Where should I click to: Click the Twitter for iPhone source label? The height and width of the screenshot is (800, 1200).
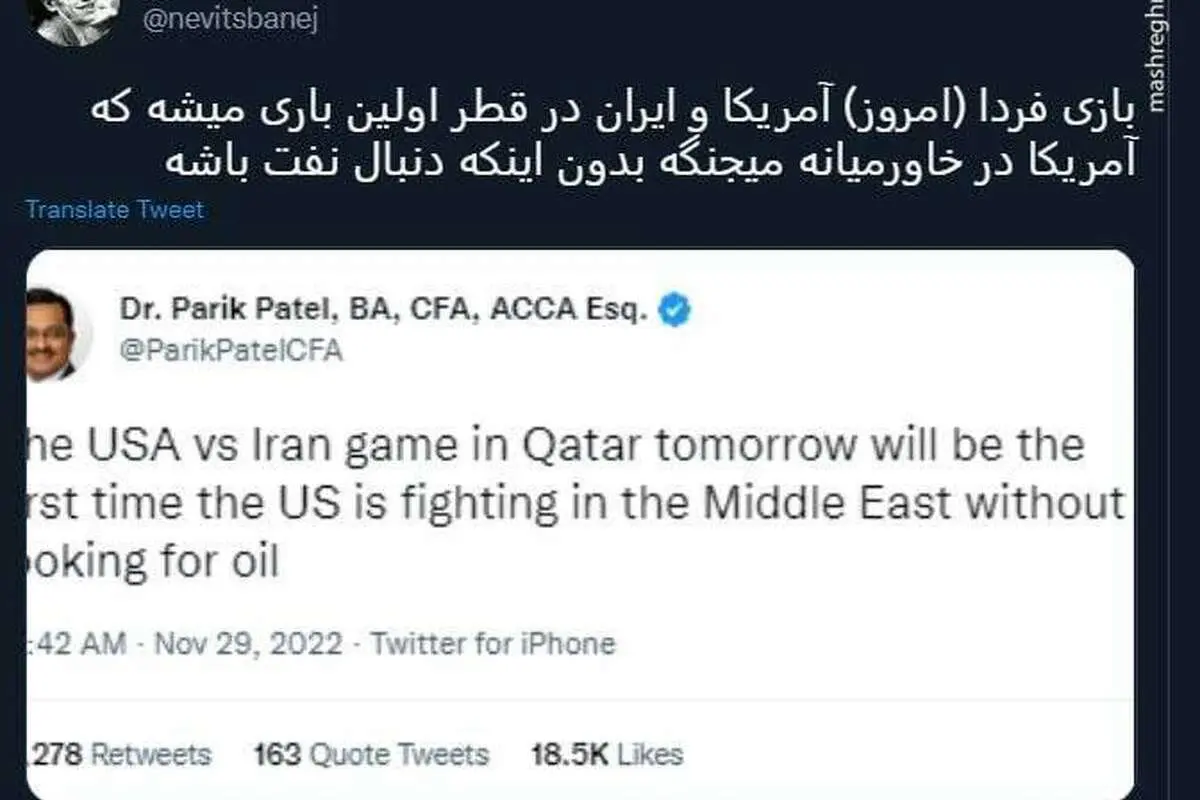point(493,643)
